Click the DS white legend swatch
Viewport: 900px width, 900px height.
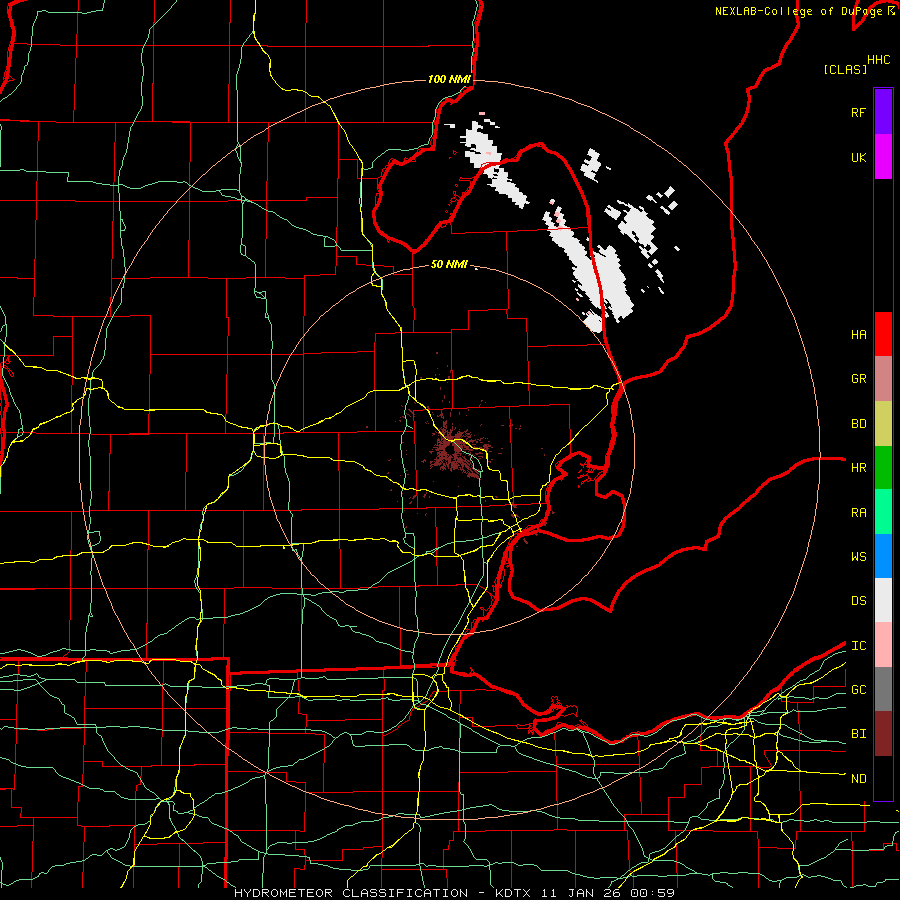coord(883,600)
